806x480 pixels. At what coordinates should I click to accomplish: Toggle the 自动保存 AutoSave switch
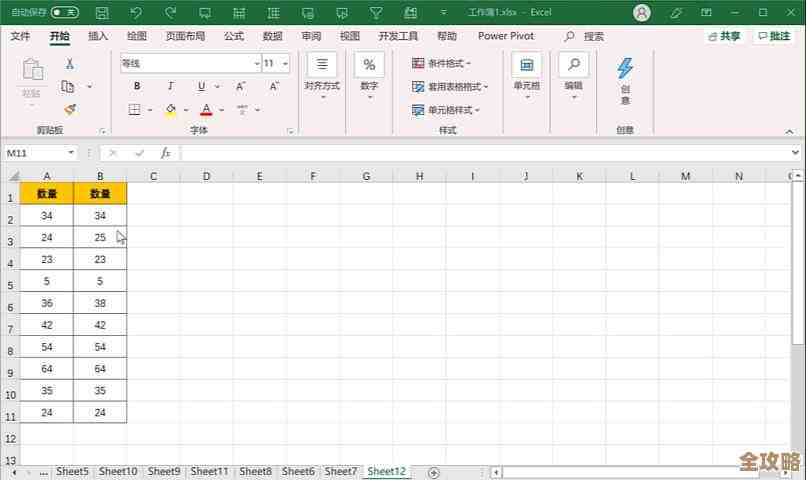(65, 13)
